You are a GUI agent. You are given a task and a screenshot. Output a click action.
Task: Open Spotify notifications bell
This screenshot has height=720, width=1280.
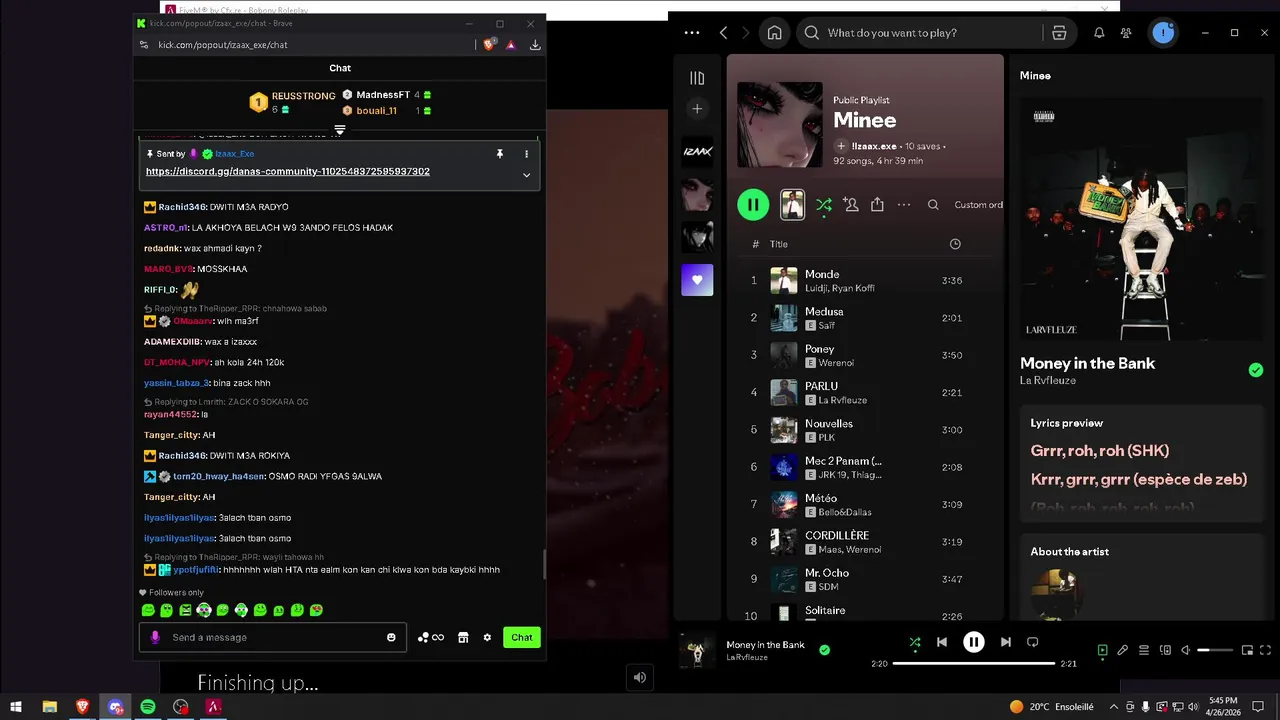click(x=1099, y=33)
